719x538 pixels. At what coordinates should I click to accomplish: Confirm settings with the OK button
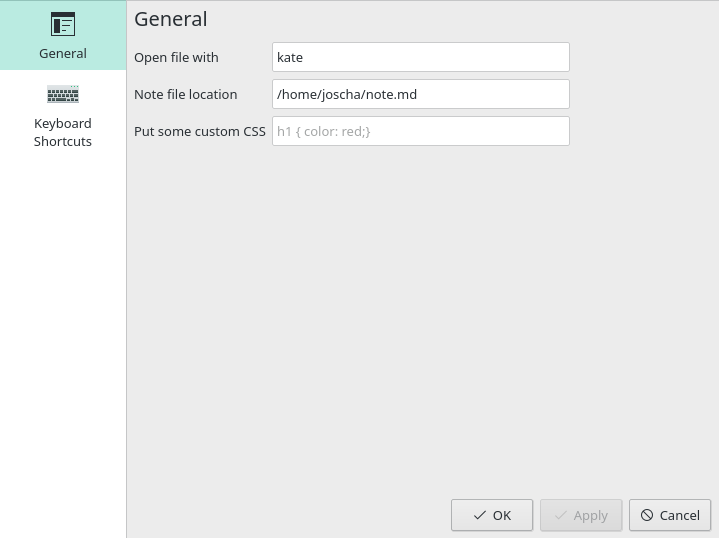pos(492,515)
